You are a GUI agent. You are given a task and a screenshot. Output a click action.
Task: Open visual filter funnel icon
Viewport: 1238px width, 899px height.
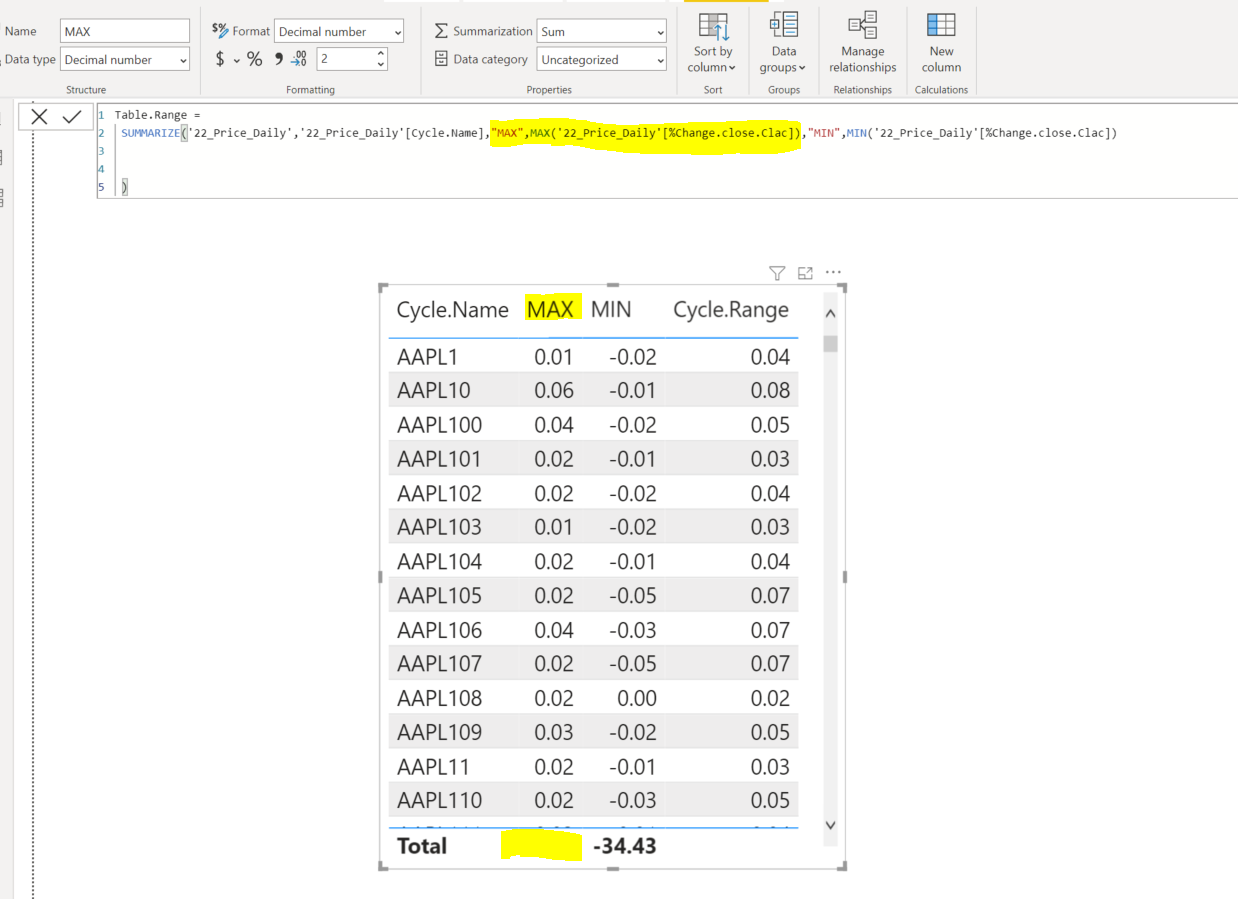(x=777, y=273)
